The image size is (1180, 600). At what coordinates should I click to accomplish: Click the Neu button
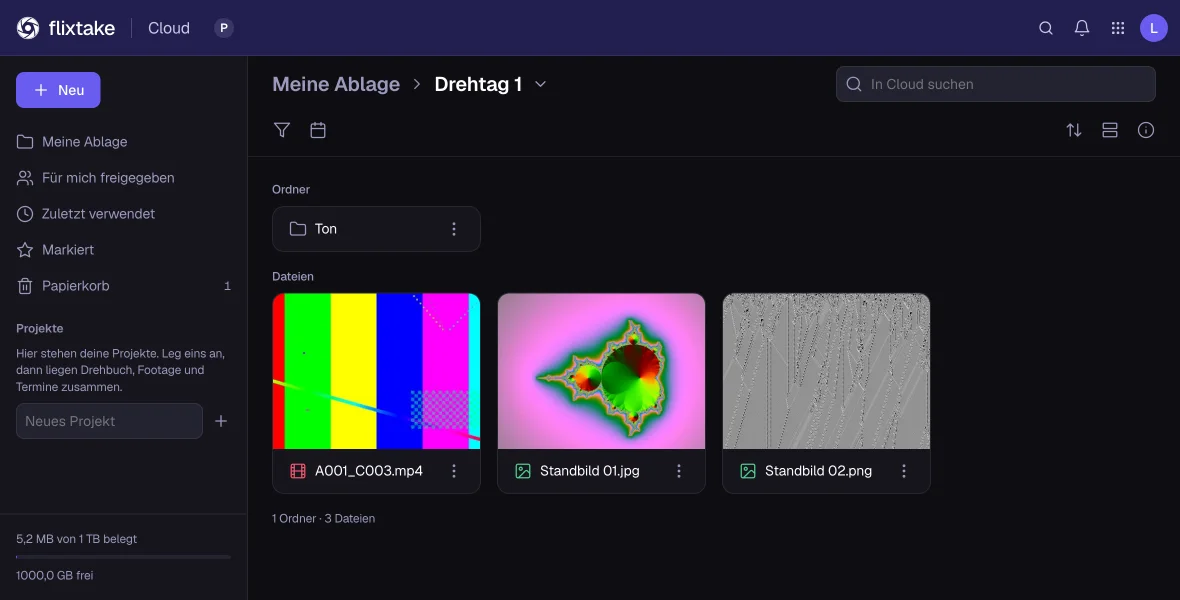(58, 90)
